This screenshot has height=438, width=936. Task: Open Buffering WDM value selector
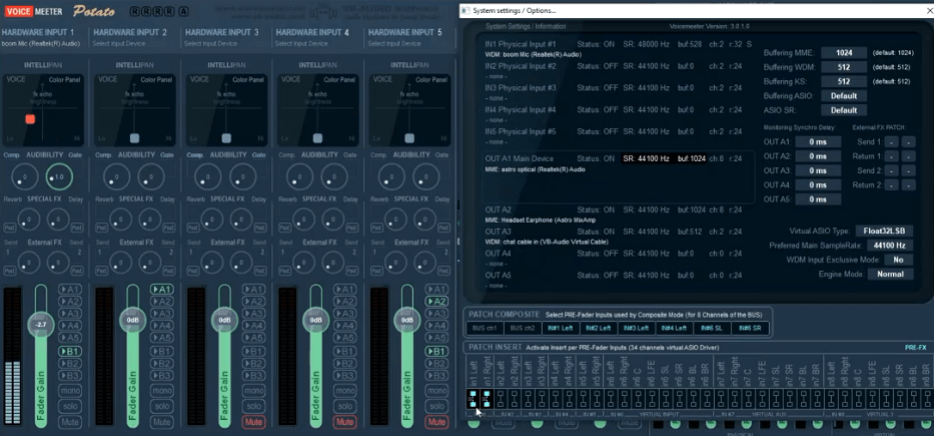click(843, 67)
